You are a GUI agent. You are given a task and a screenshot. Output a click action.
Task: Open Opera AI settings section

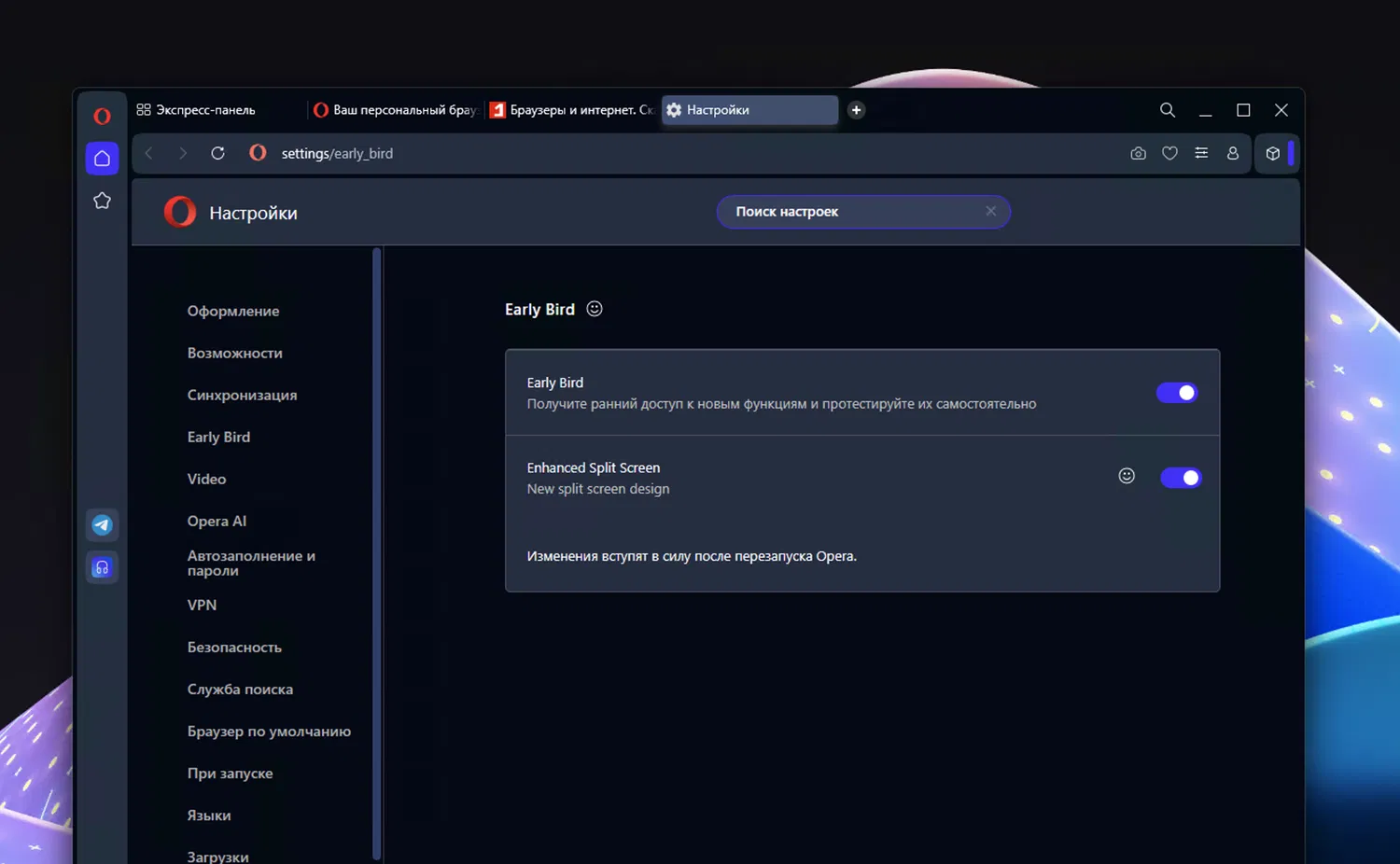217,521
